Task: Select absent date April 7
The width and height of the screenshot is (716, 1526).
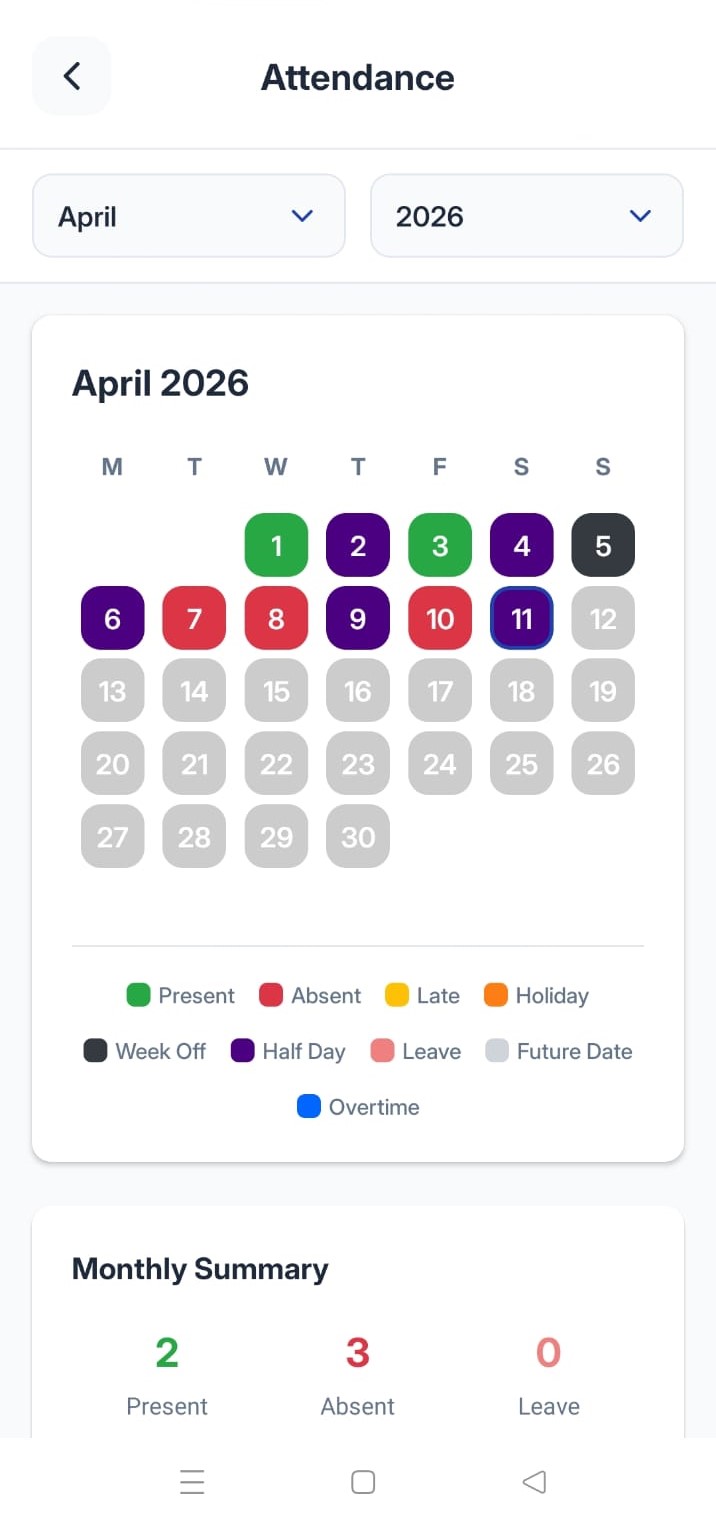Action: point(194,618)
